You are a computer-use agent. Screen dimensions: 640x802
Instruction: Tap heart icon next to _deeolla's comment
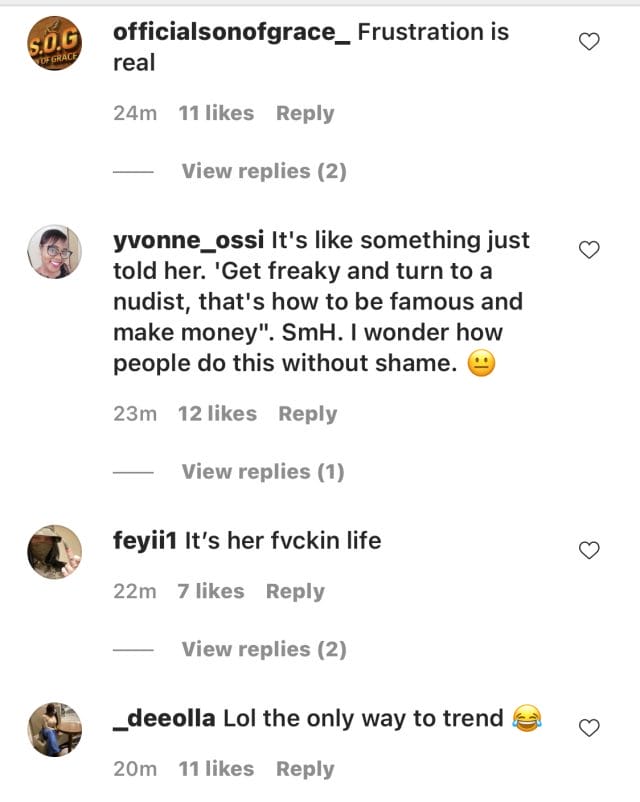coord(590,727)
